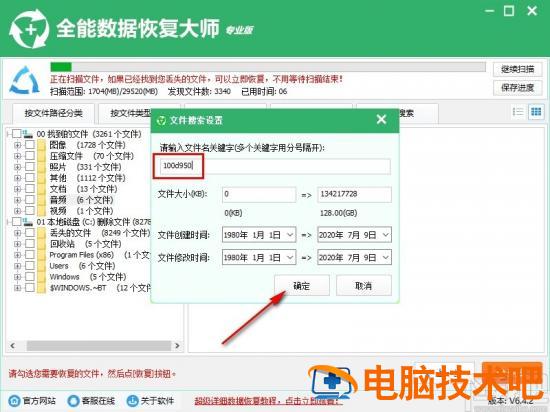Confirm search with 确定 button
The image size is (550, 412).
coord(302,285)
